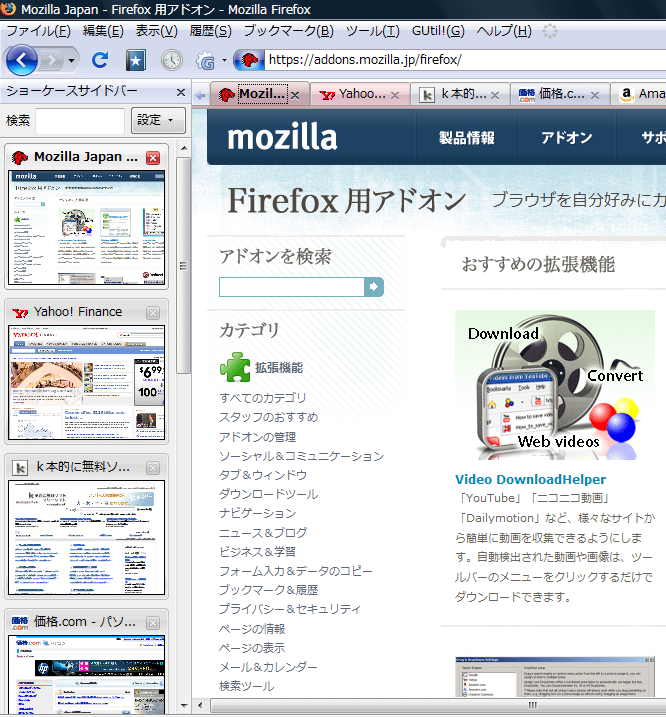666x717 pixels.
Task: Select the Mozilla Japan page thumbnail
Action: (86, 228)
